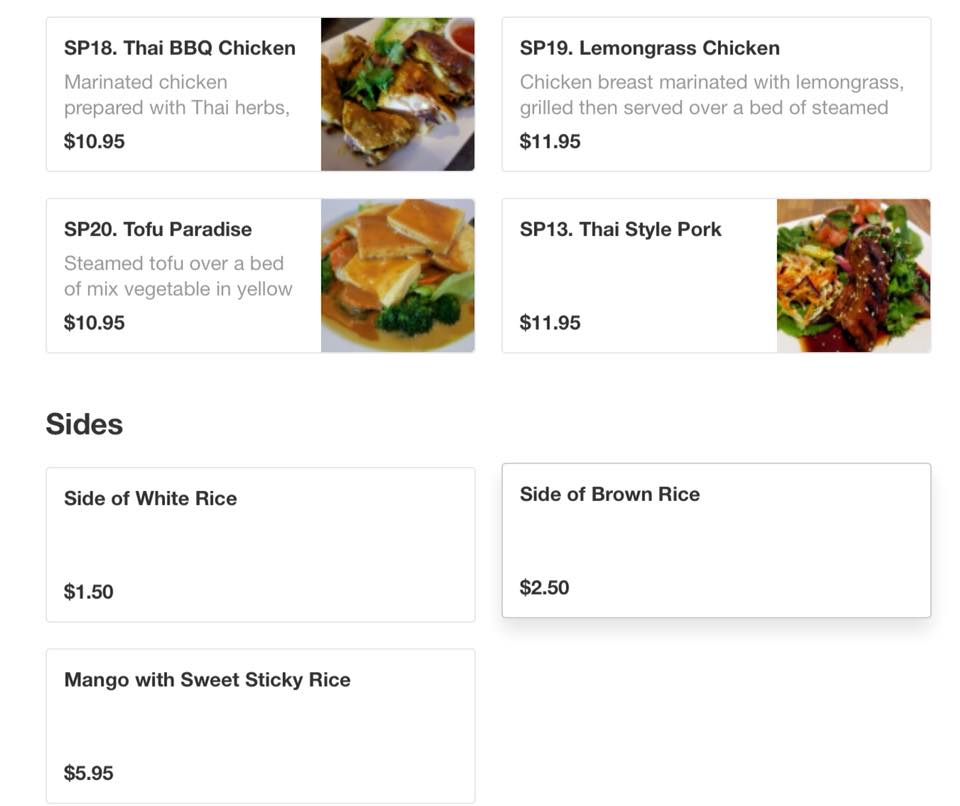
Task: Select the SP18. Thai BBQ Chicken title
Action: [x=180, y=48]
